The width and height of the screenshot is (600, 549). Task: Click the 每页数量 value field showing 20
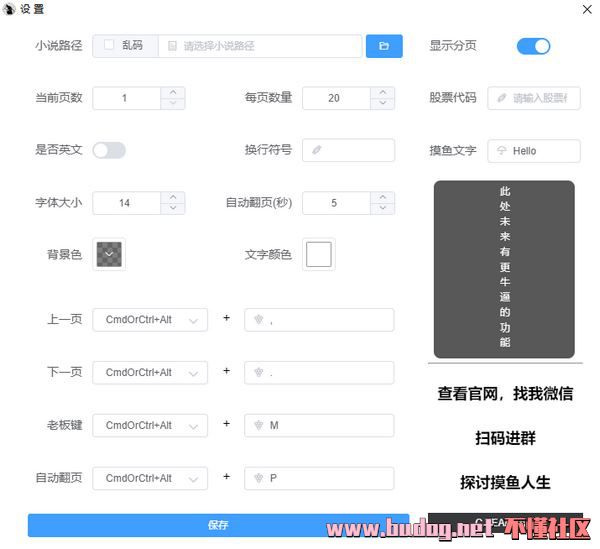click(336, 98)
